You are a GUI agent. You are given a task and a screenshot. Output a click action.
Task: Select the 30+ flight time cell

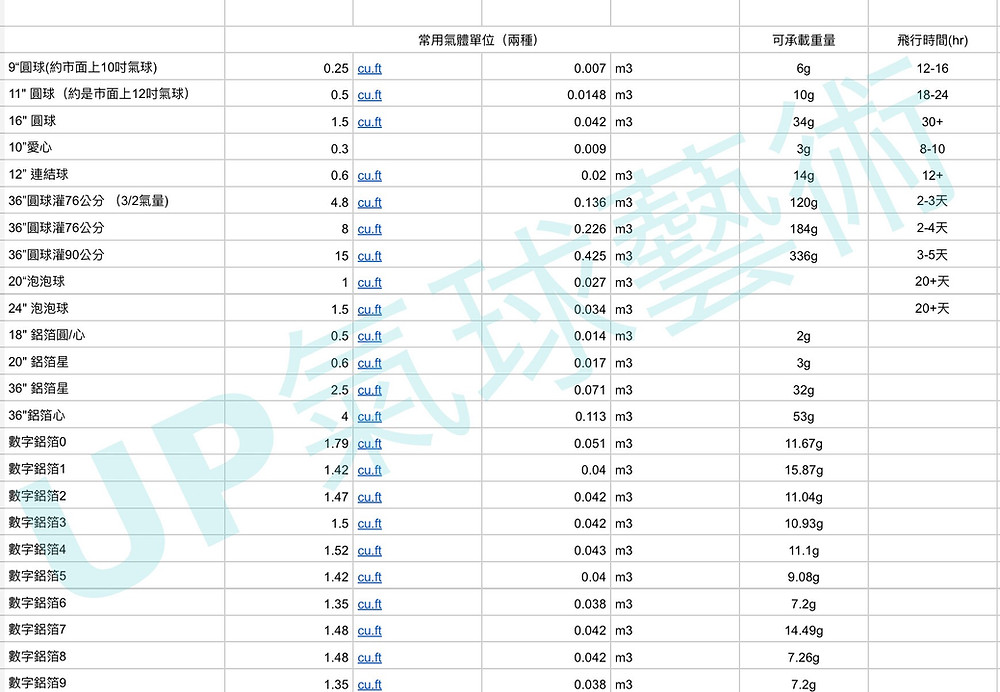click(x=934, y=121)
